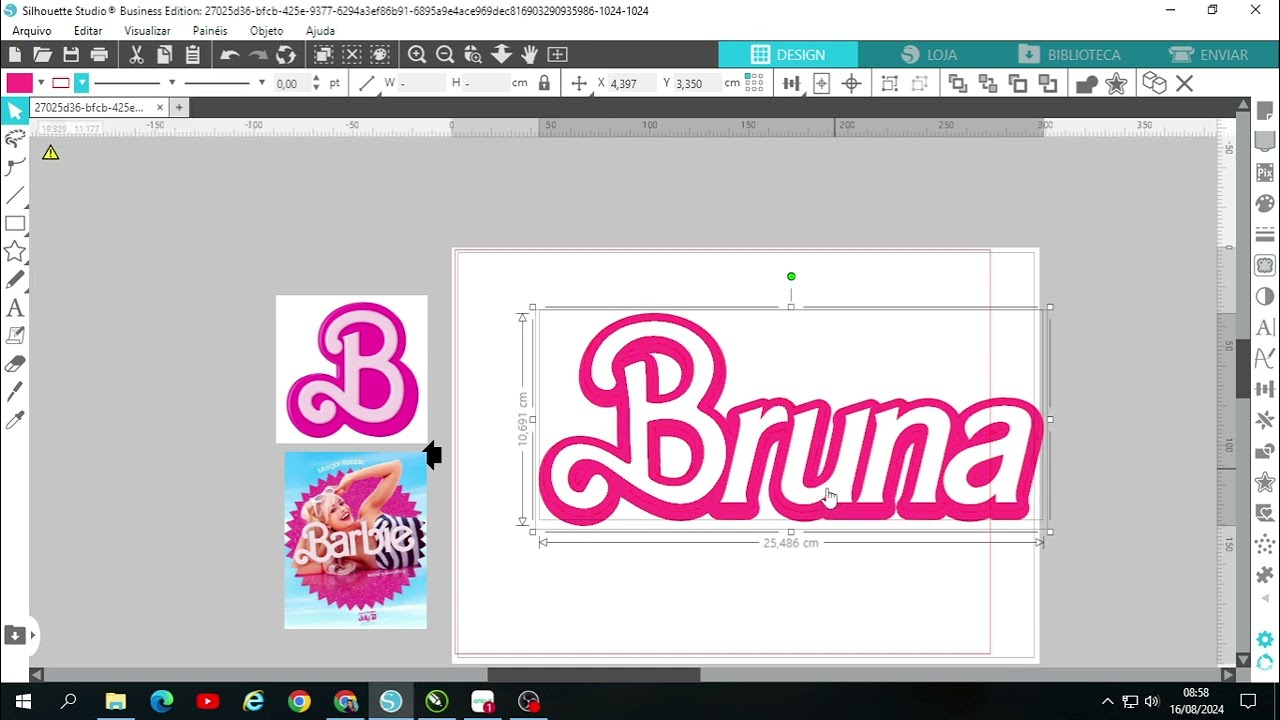The width and height of the screenshot is (1280, 720).
Task: Click the Deselect All icon
Action: coord(352,54)
